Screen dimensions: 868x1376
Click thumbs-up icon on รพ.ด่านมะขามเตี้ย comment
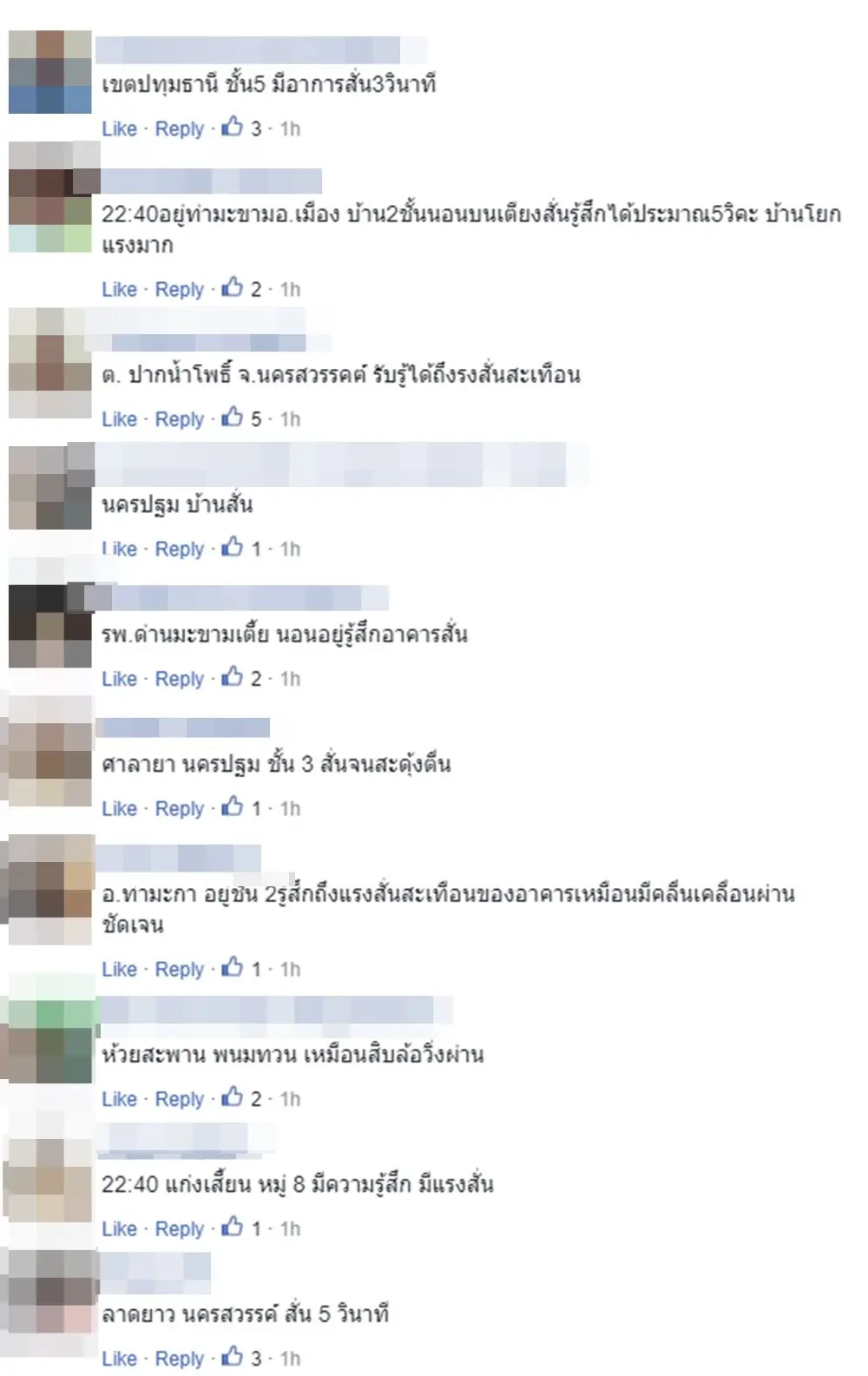[232, 677]
